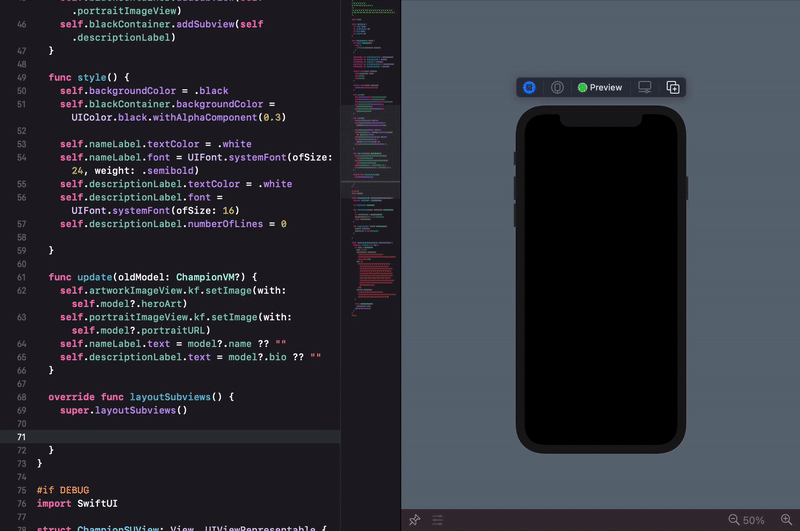Click the 'style' function name
The height and width of the screenshot is (531, 800).
click(92, 78)
